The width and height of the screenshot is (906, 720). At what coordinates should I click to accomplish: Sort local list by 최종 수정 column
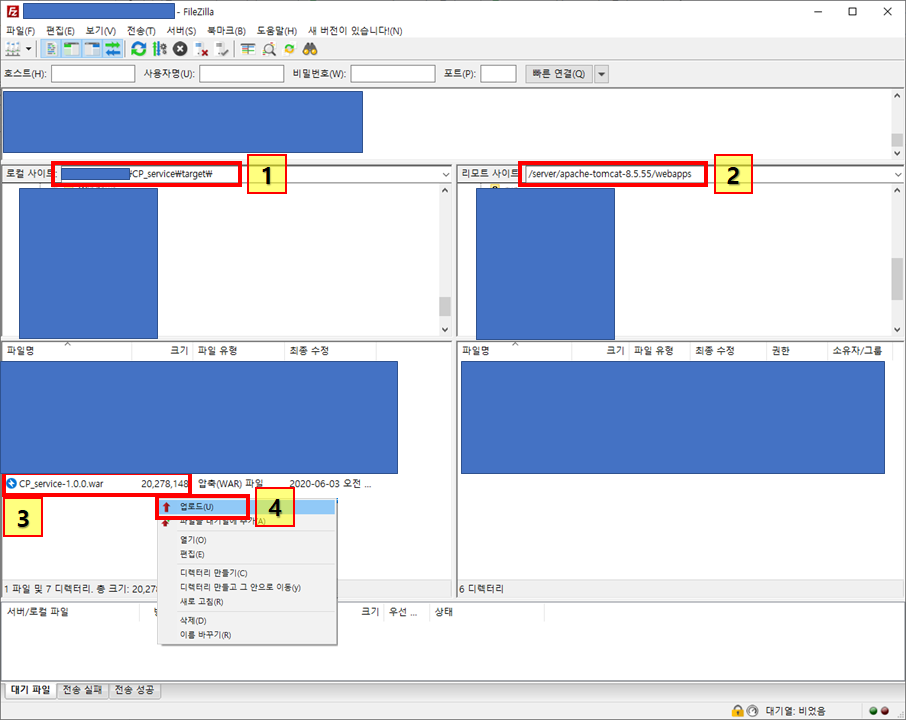click(331, 350)
